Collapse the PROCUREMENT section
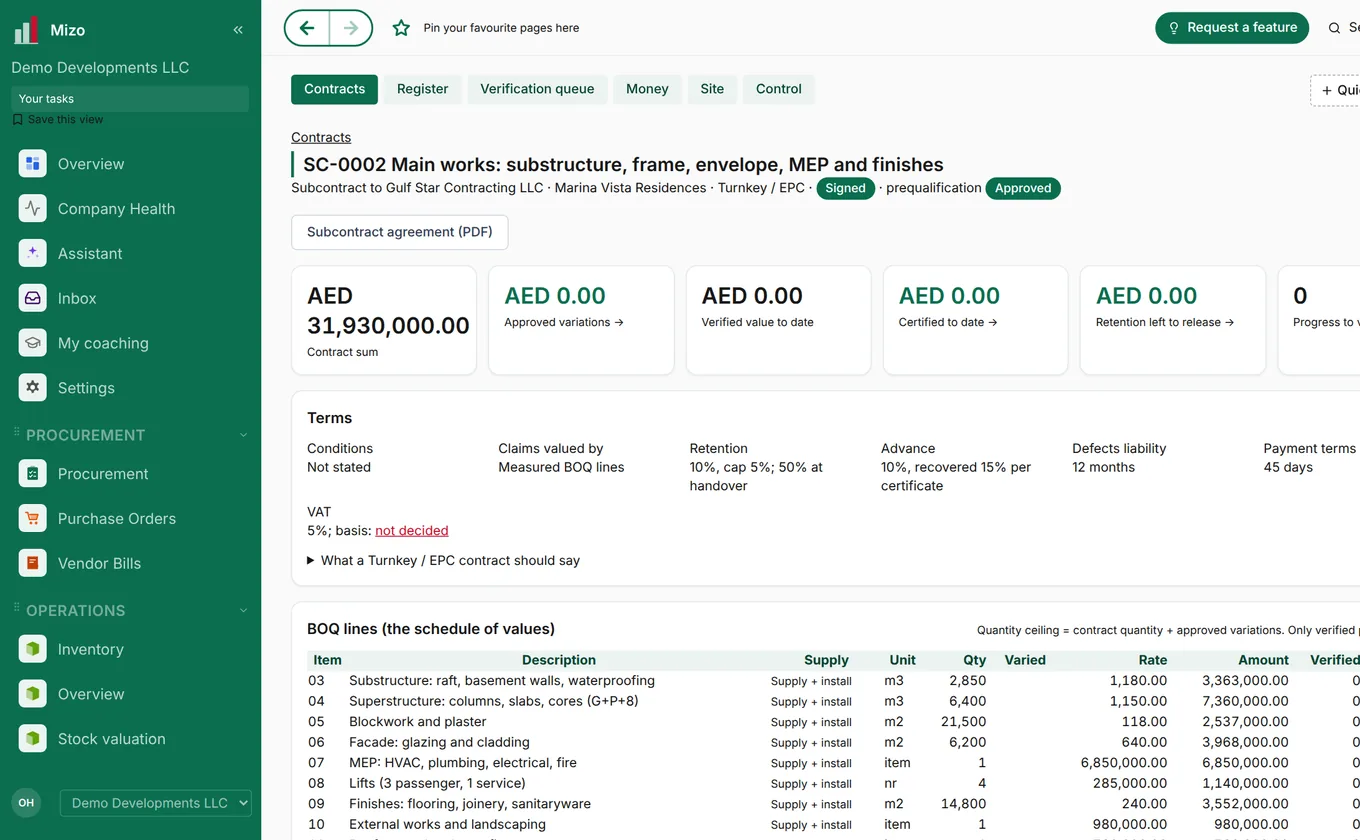 click(x=243, y=435)
